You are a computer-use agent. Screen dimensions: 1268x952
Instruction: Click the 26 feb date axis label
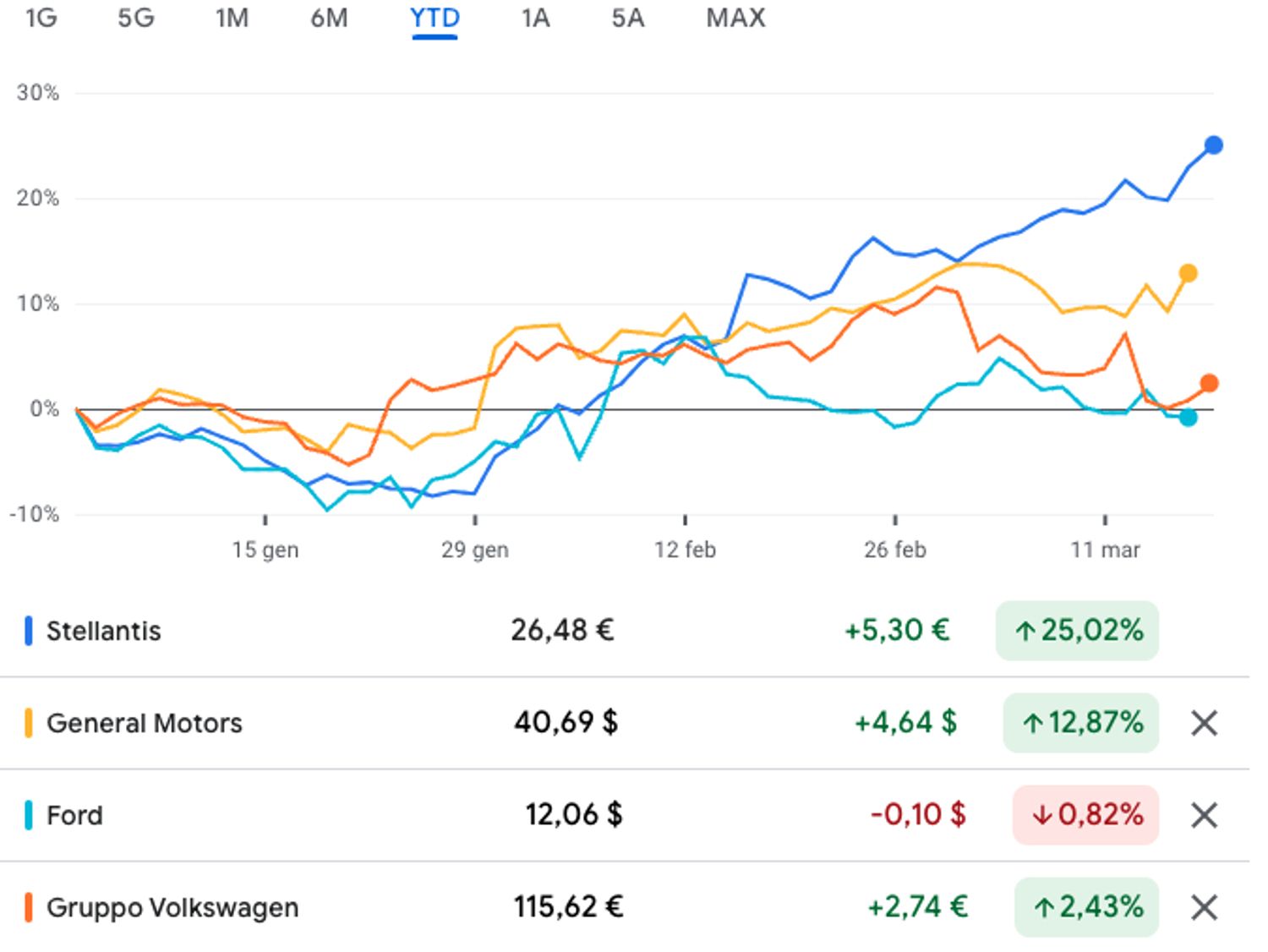(x=895, y=550)
